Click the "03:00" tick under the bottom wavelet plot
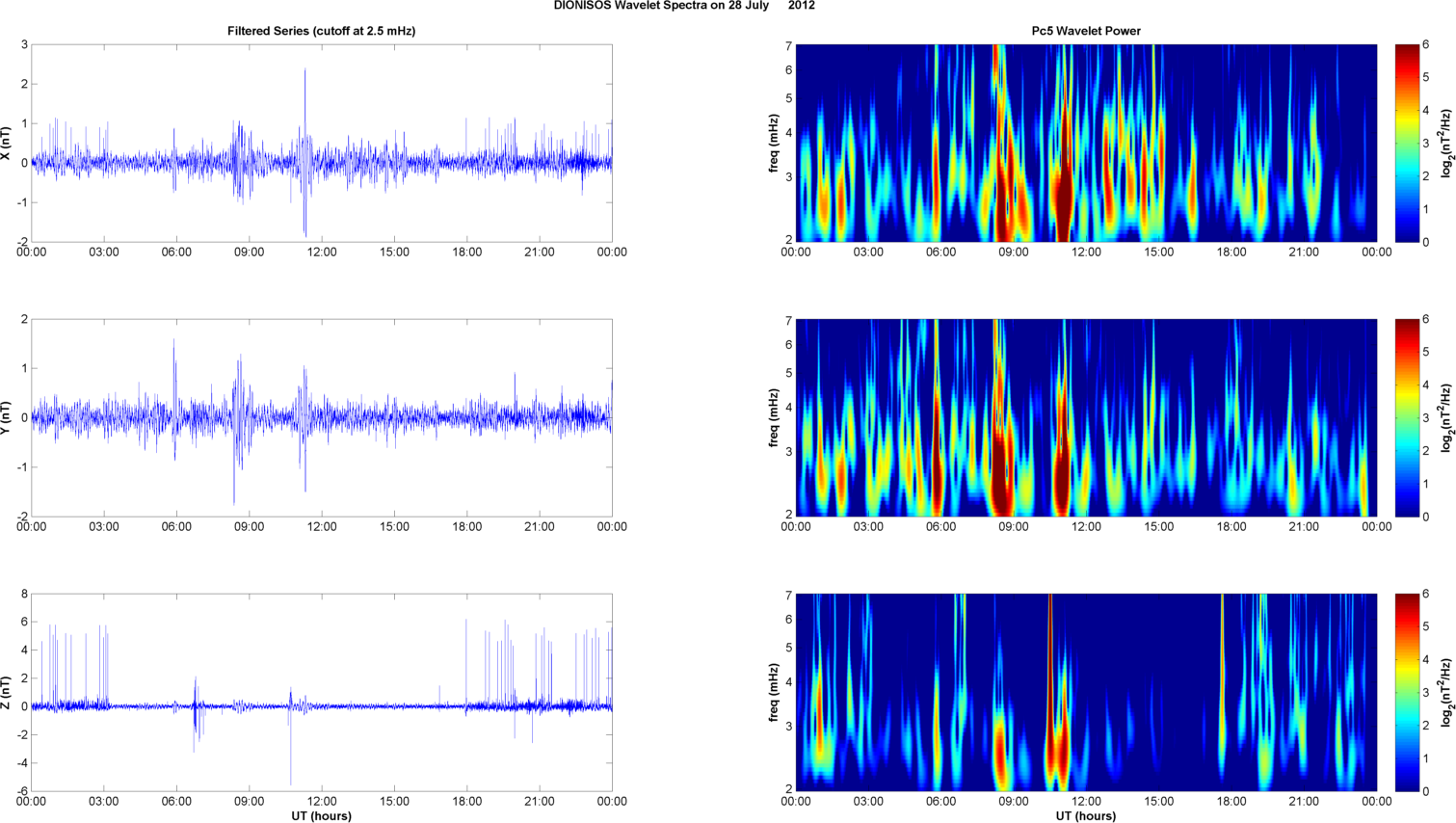 pos(868,802)
